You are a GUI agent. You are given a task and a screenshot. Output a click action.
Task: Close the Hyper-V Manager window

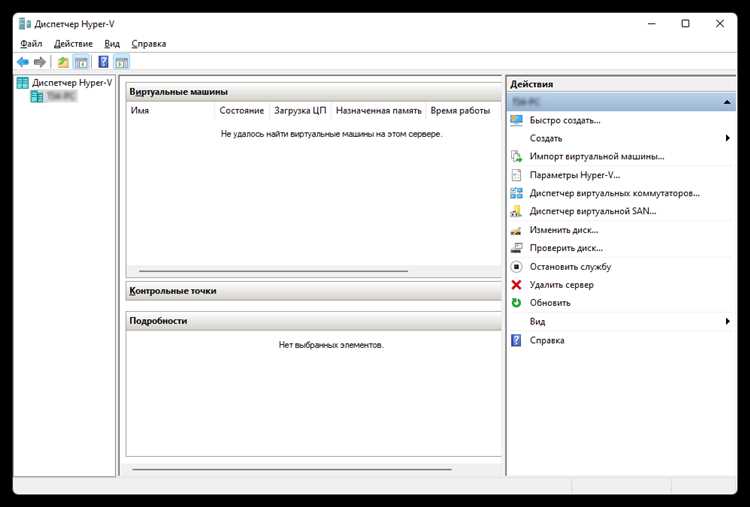[720, 23]
